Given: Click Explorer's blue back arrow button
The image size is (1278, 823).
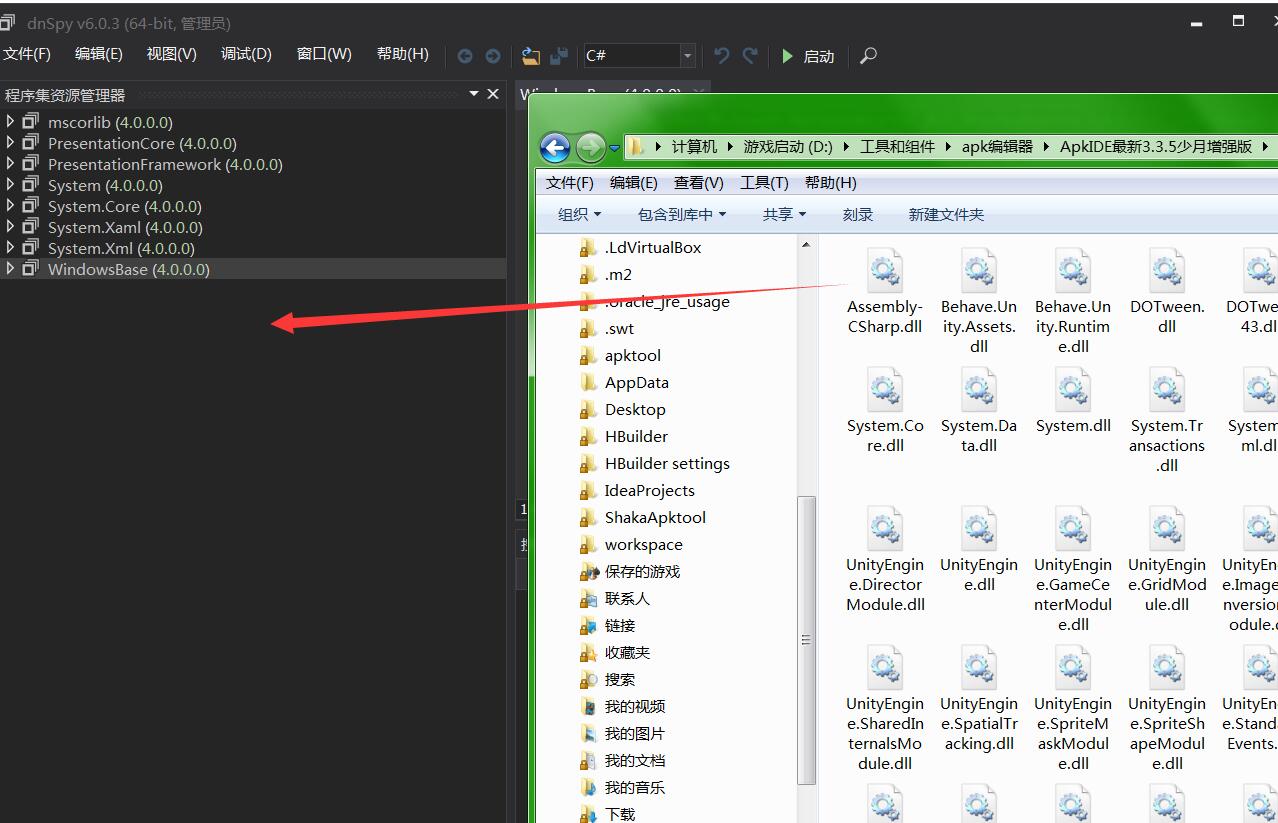Looking at the screenshot, I should [x=555, y=148].
